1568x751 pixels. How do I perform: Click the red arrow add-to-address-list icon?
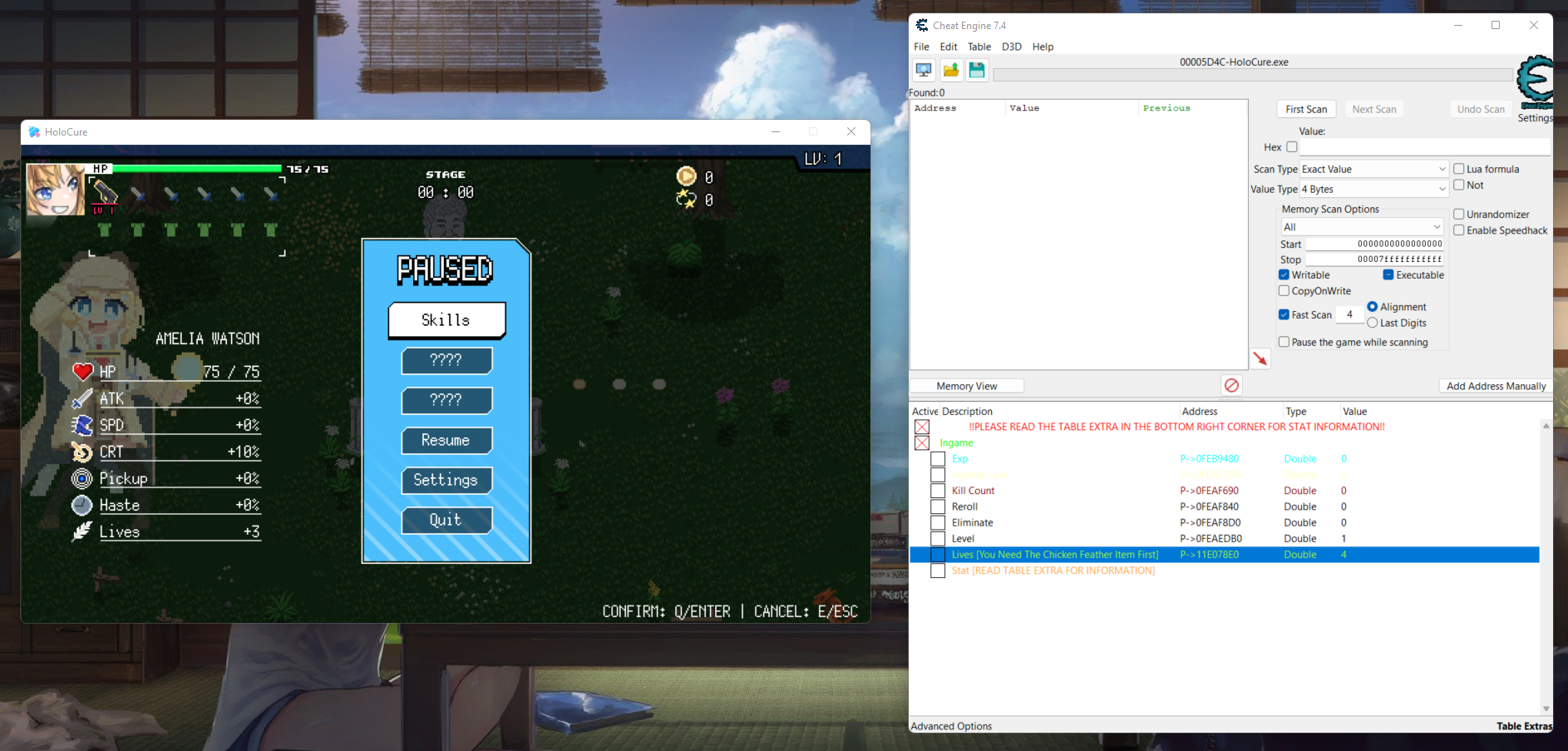[1260, 358]
